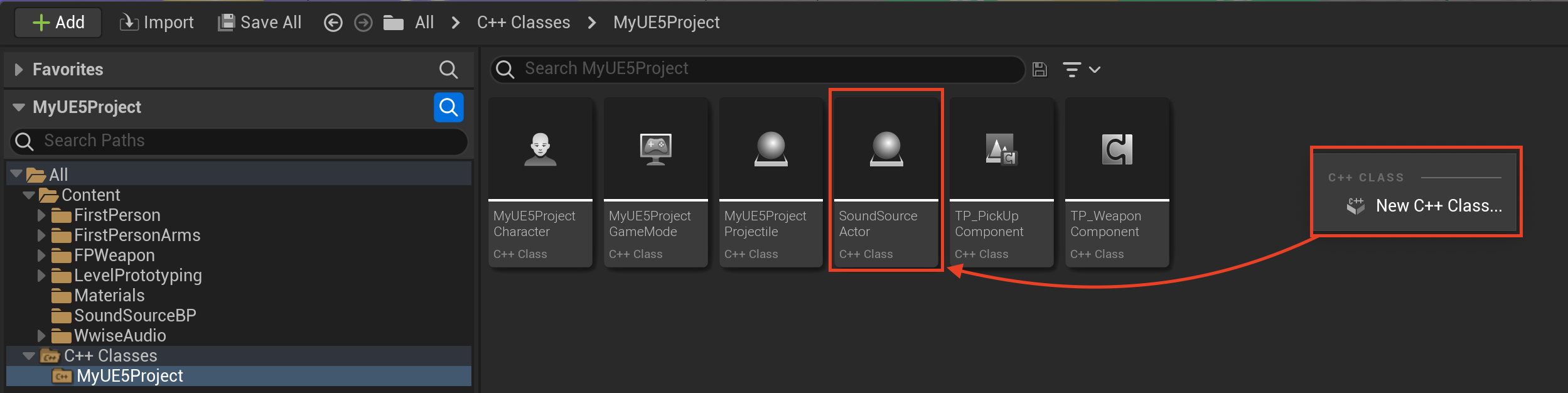Select the MyUE5ProjectProjectile class thumbnail
Image resolution: width=1568 pixels, height=393 pixels.
pyautogui.click(x=771, y=183)
